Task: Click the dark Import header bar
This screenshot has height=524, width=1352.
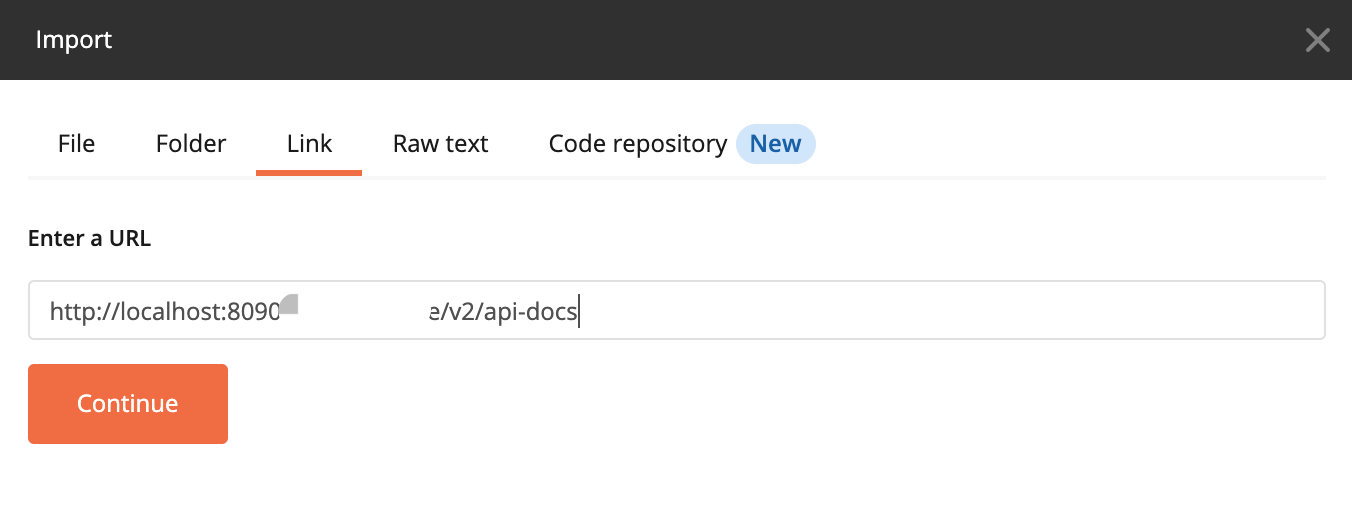Action: [x=676, y=40]
